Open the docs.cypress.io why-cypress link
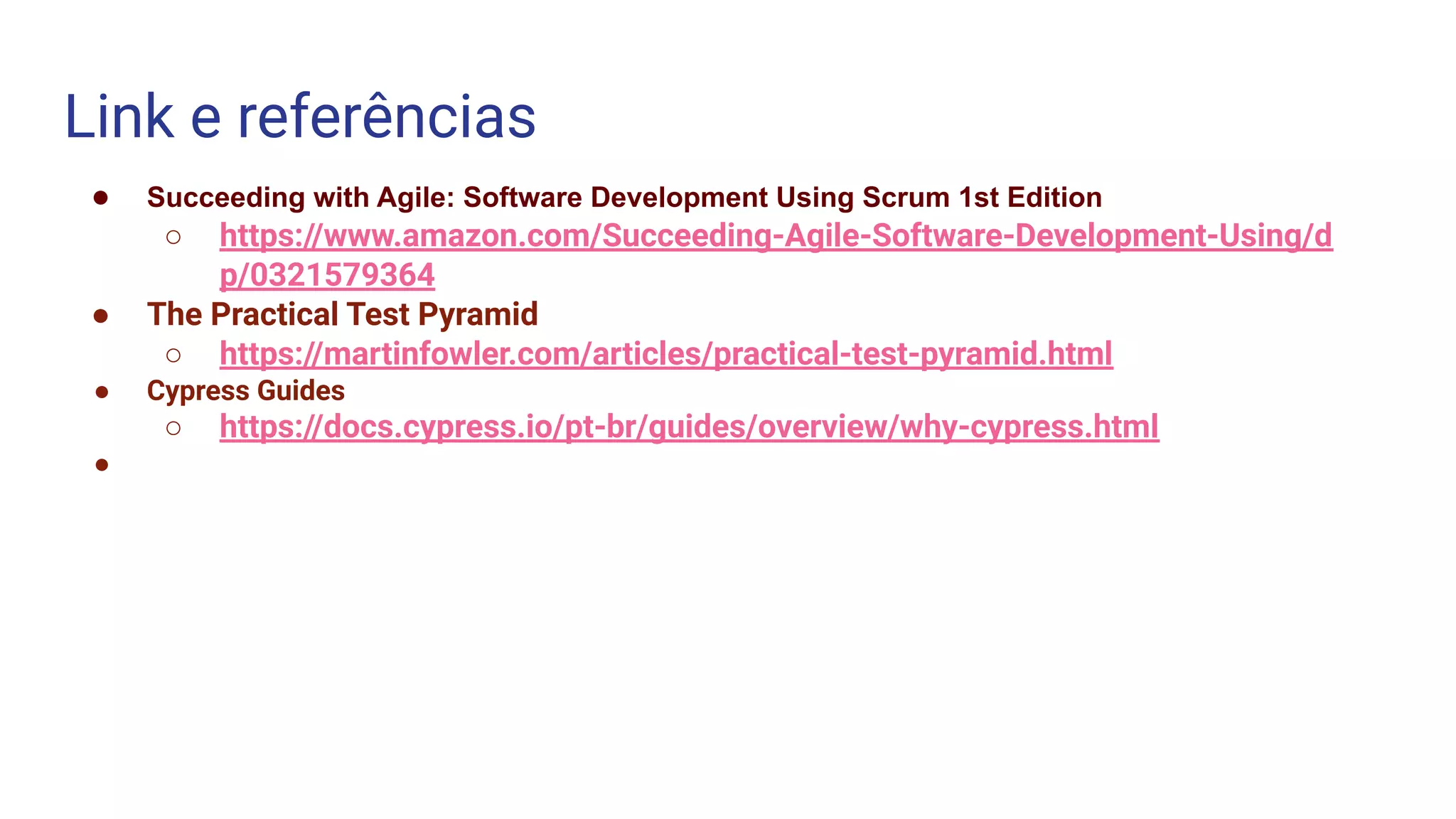 689,427
